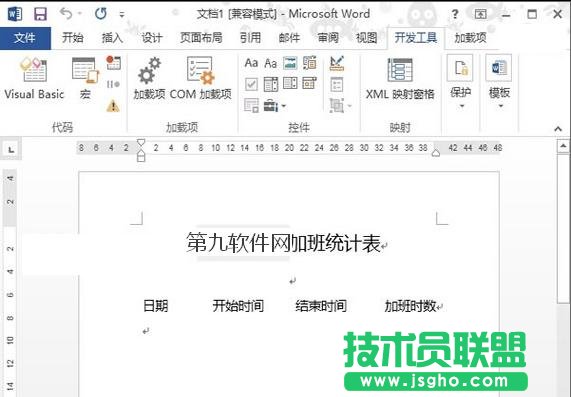Collapse the ribbon with arrow
Image resolution: width=571 pixels, height=397 pixels.
pyautogui.click(x=558, y=129)
